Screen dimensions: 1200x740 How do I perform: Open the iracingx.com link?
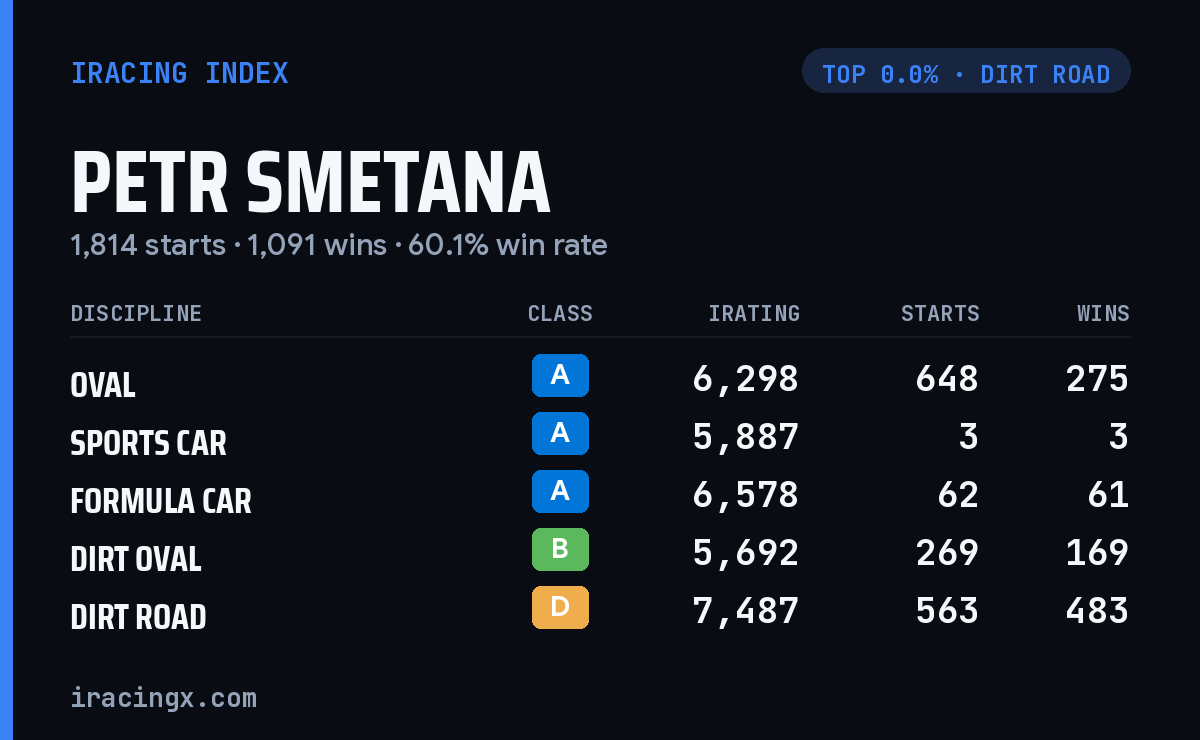pos(164,697)
